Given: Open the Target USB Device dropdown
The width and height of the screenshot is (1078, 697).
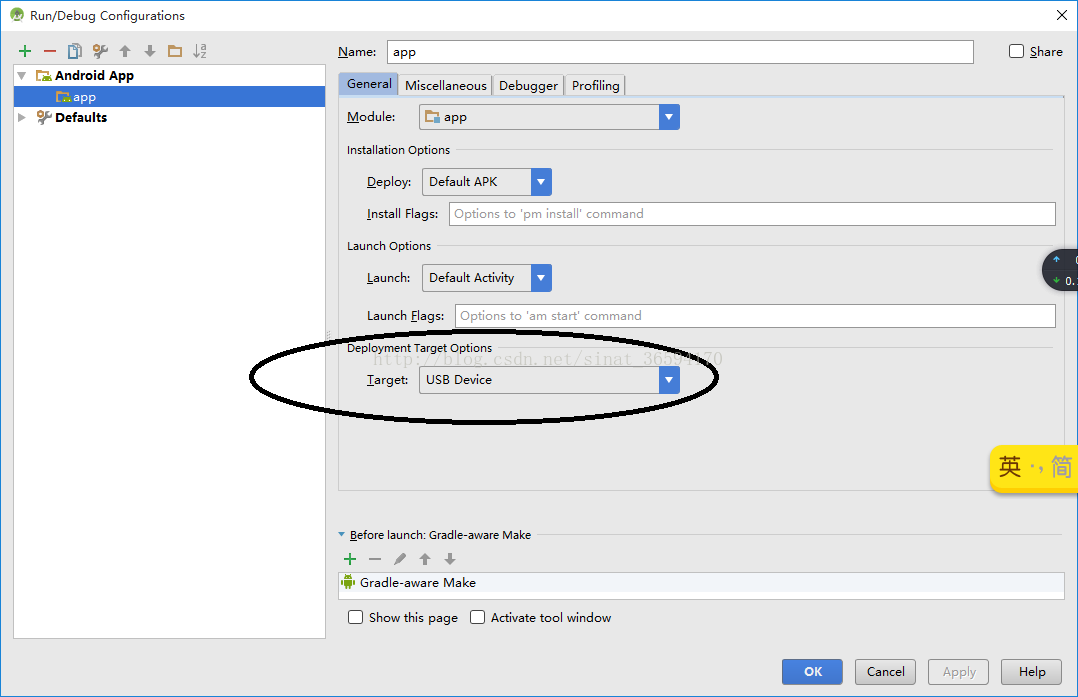Looking at the screenshot, I should pos(669,380).
